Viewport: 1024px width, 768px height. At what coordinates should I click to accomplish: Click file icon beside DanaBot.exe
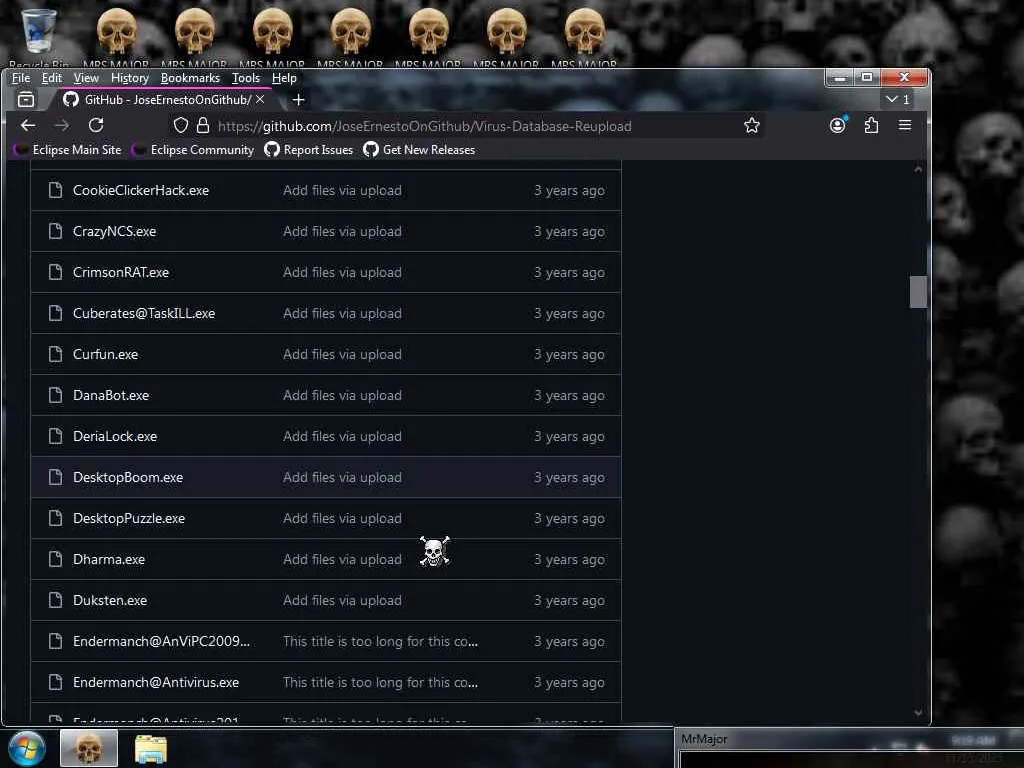pyautogui.click(x=56, y=395)
